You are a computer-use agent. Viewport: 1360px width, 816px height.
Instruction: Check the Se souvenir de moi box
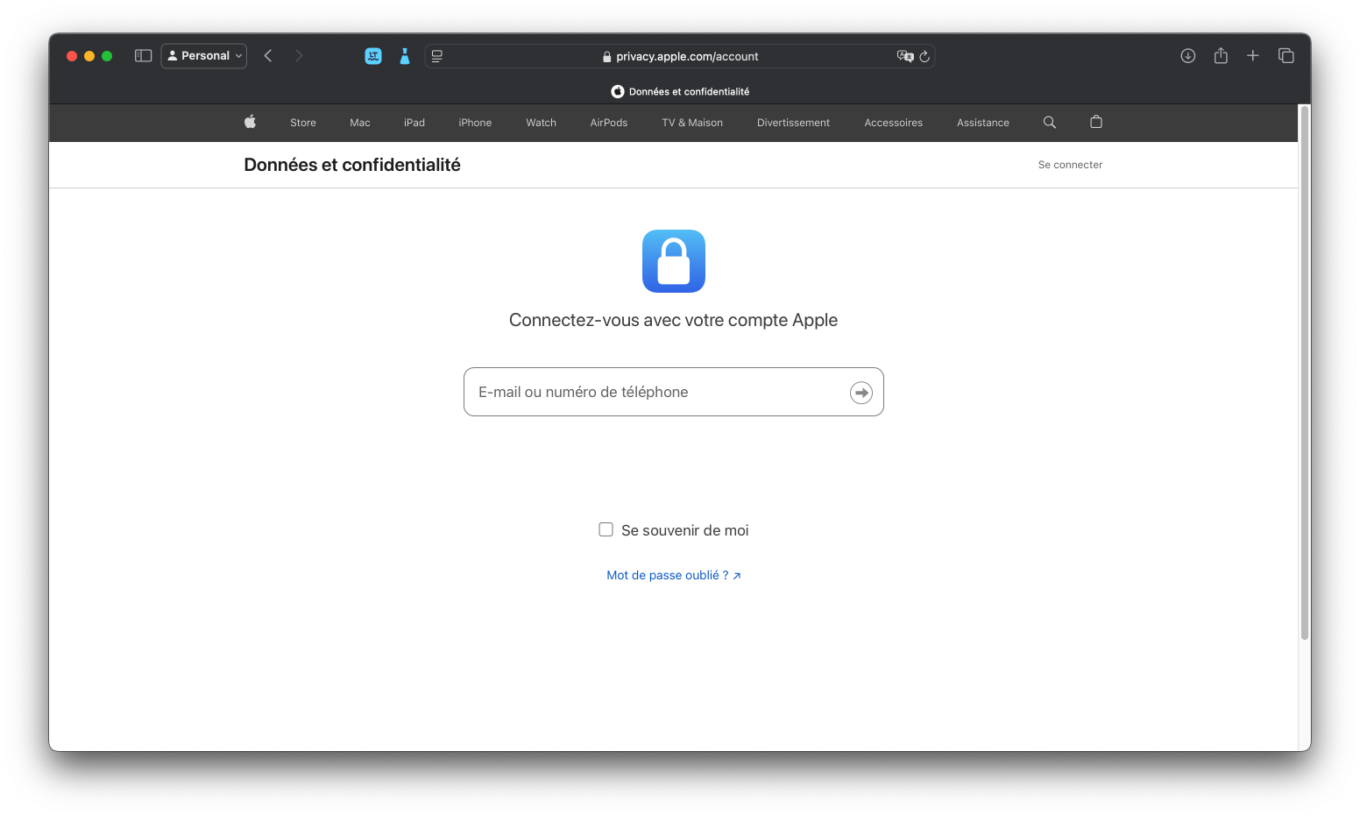click(x=606, y=530)
